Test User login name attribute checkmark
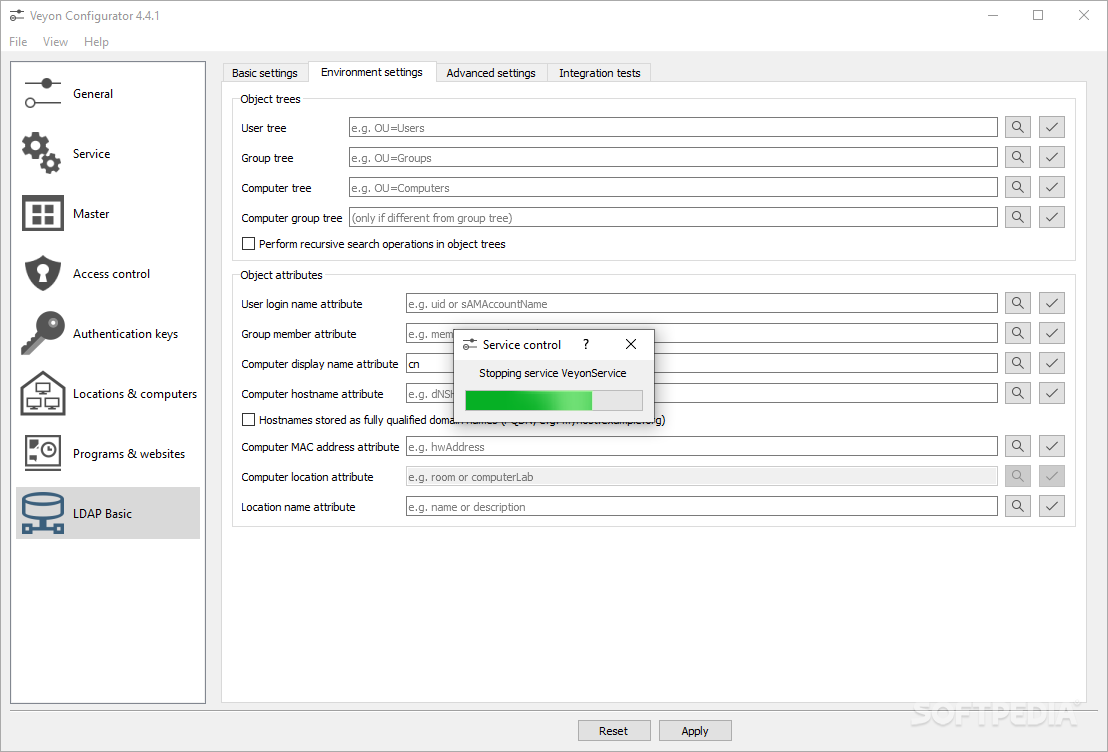Image resolution: width=1108 pixels, height=752 pixels. coord(1051,303)
